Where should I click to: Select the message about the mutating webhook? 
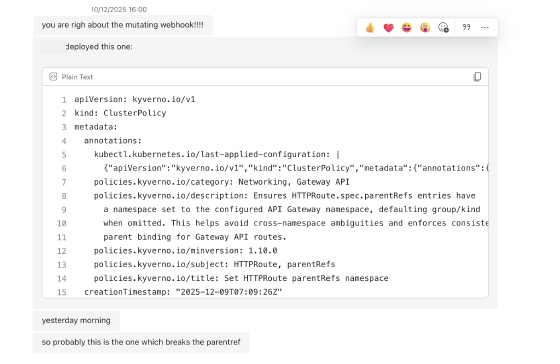(x=122, y=25)
